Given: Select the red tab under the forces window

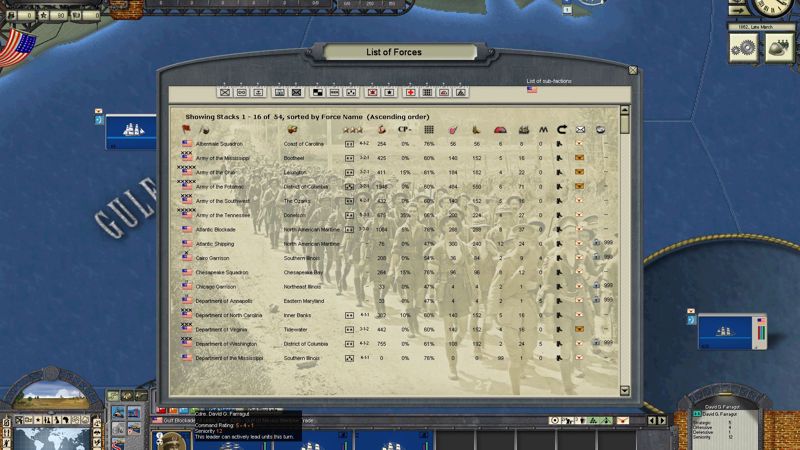Looking at the screenshot, I should (161, 410).
